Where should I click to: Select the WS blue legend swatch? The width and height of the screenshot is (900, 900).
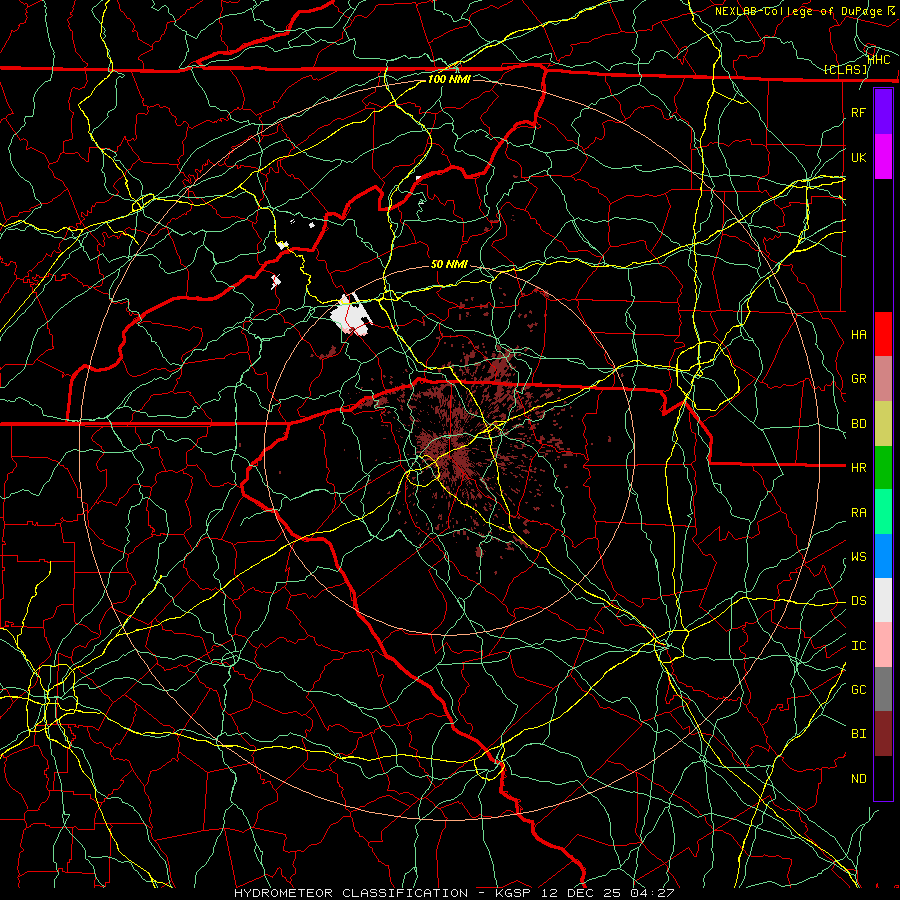[x=883, y=556]
